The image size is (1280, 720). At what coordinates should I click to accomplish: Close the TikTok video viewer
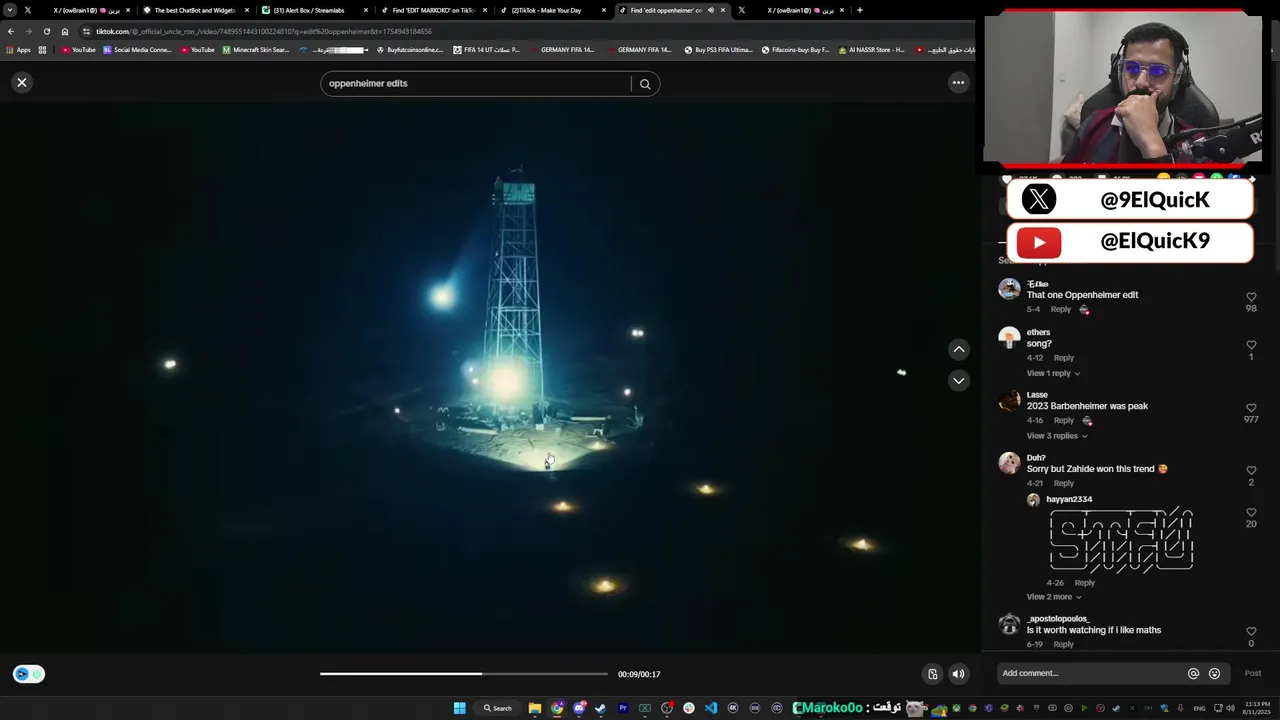coord(22,83)
